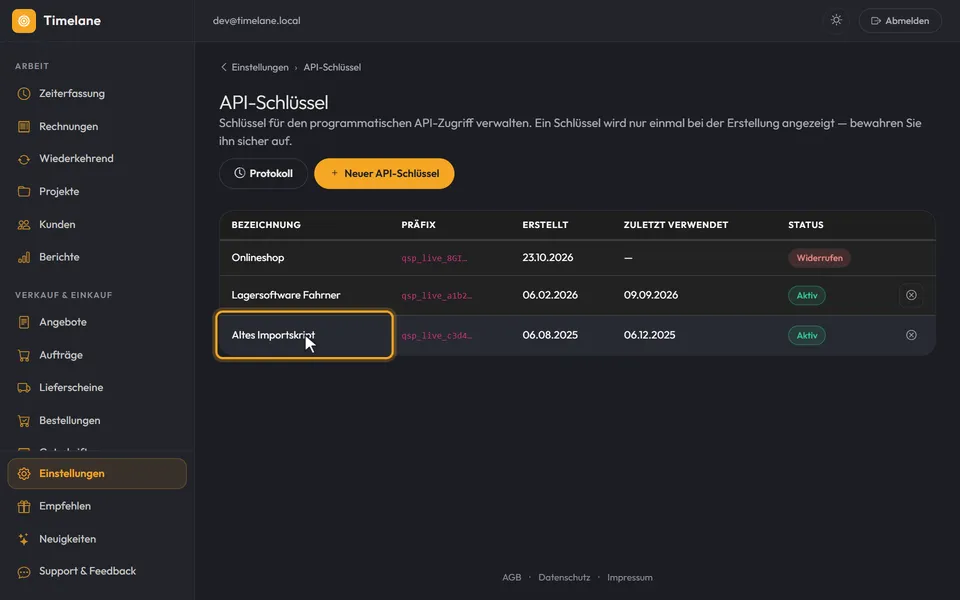The image size is (960, 600).
Task: Click the Aktiv badge for Lagersoftware Fahrner
Action: pos(807,295)
